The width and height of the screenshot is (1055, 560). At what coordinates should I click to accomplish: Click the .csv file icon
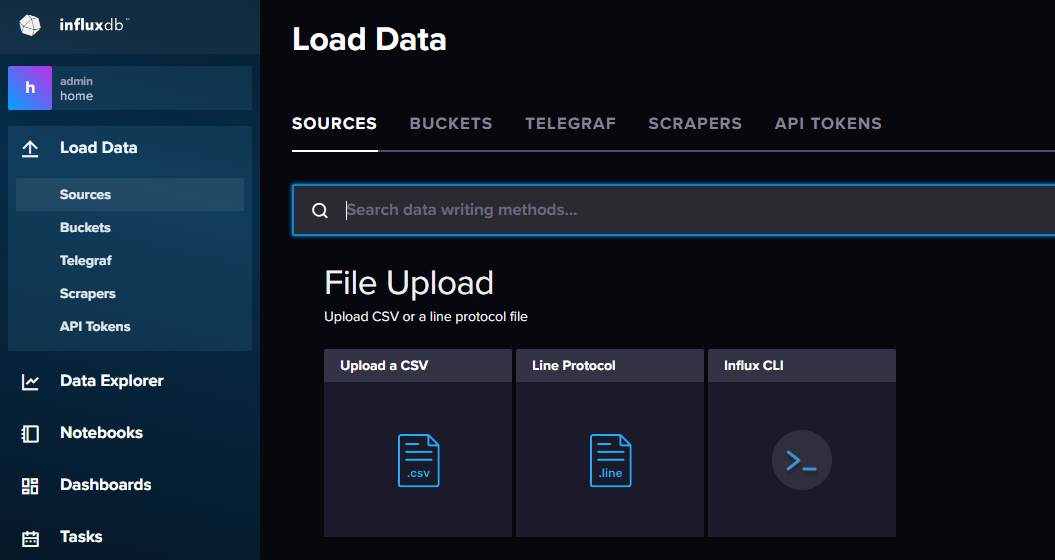419,460
